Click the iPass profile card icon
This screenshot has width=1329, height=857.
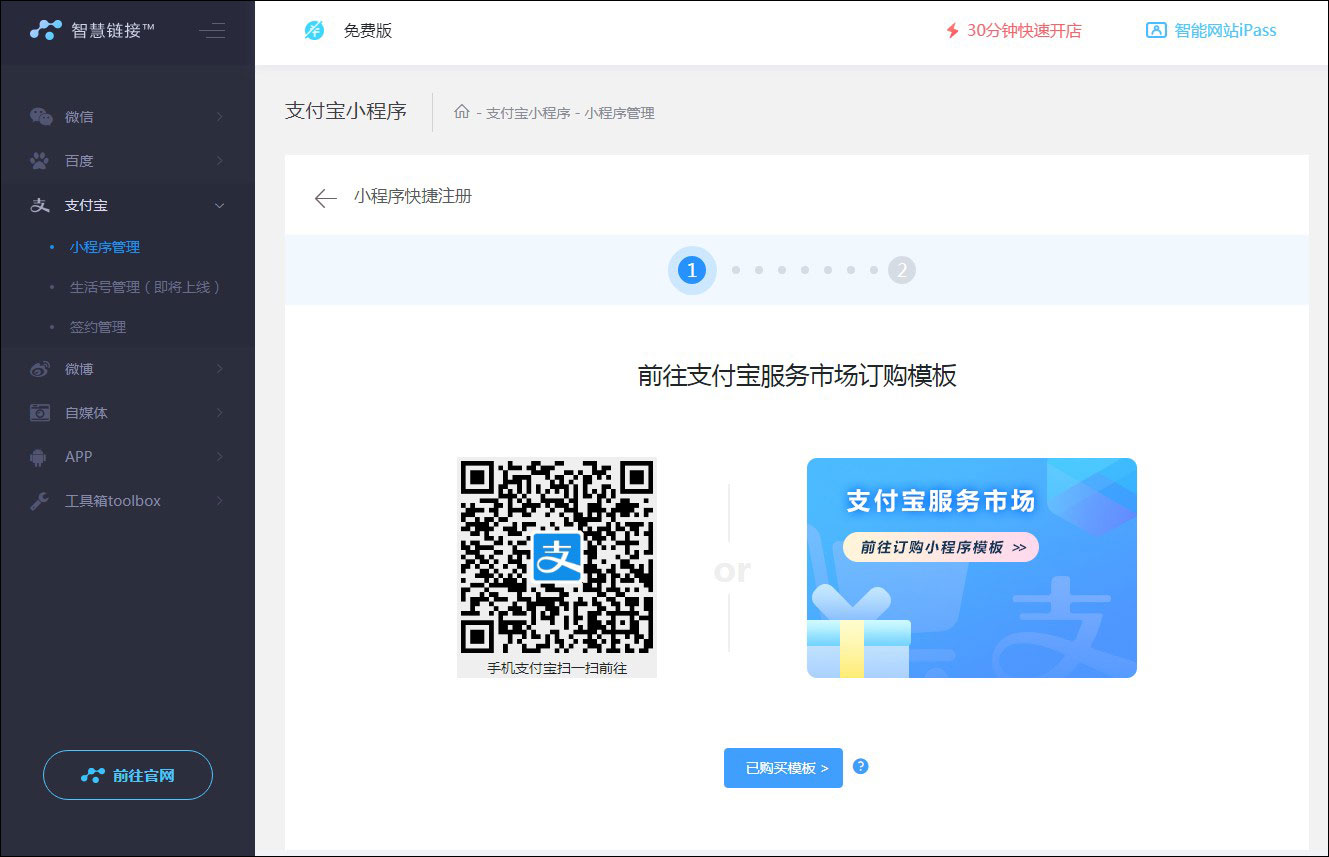(x=1156, y=30)
